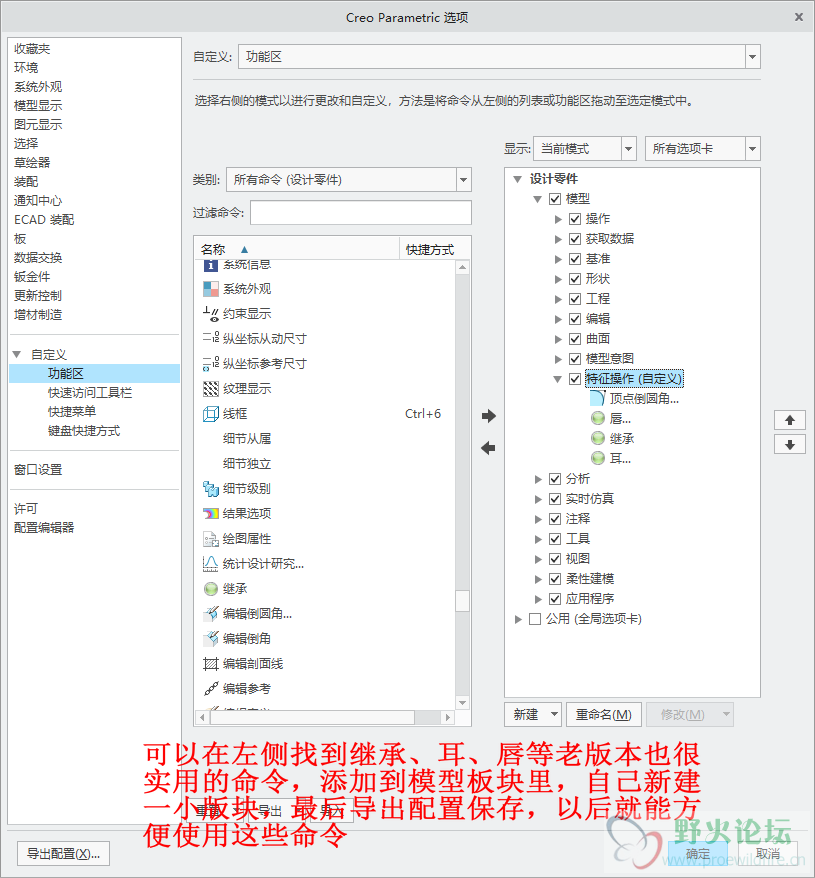Toggle the 分析 tab checkbox
Viewport: 815px width, 878px height.
point(555,479)
